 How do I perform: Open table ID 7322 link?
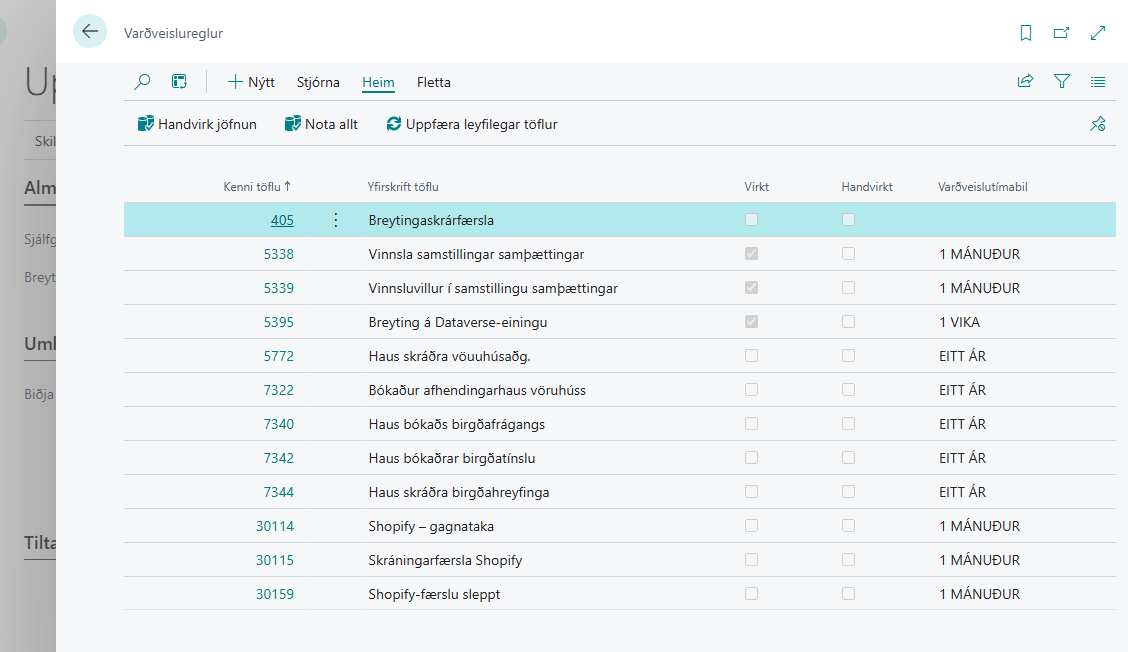pos(278,390)
